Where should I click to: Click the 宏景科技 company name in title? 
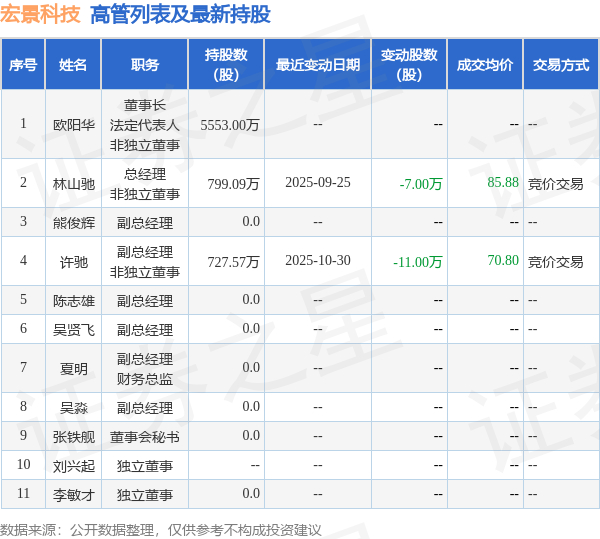40,14
